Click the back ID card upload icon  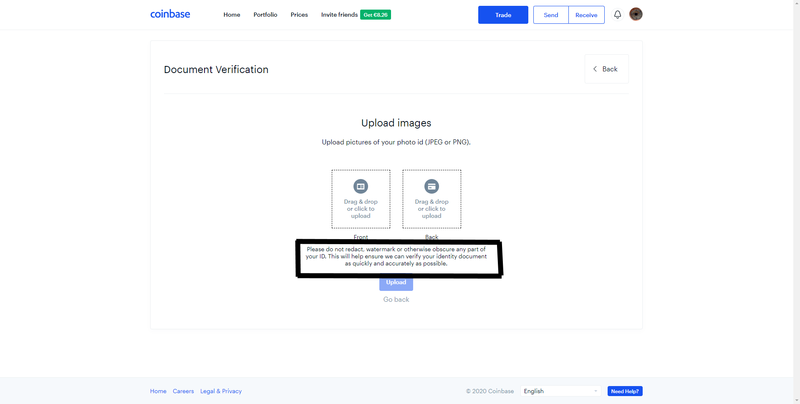click(432, 186)
